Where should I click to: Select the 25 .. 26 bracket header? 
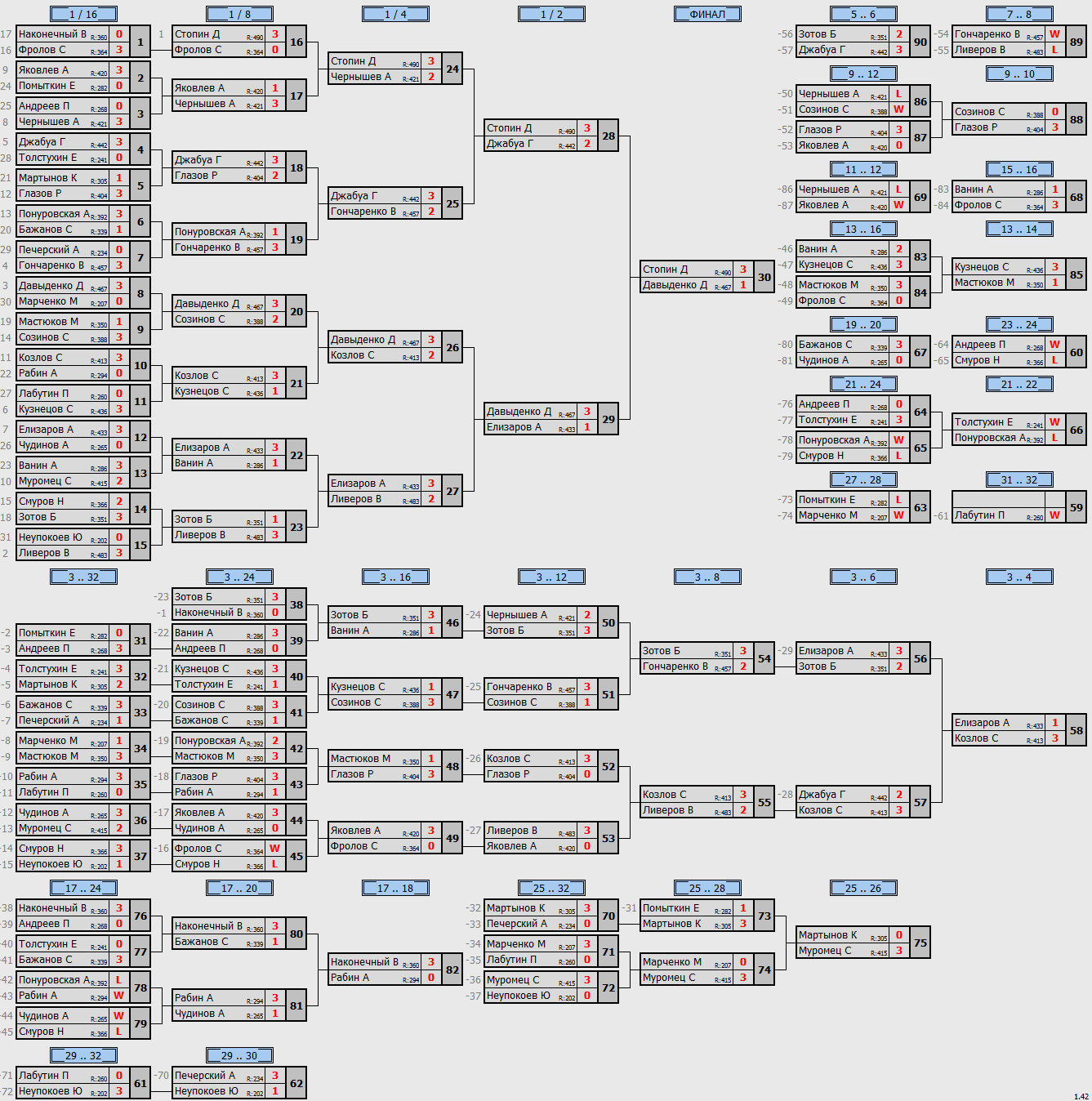click(863, 888)
